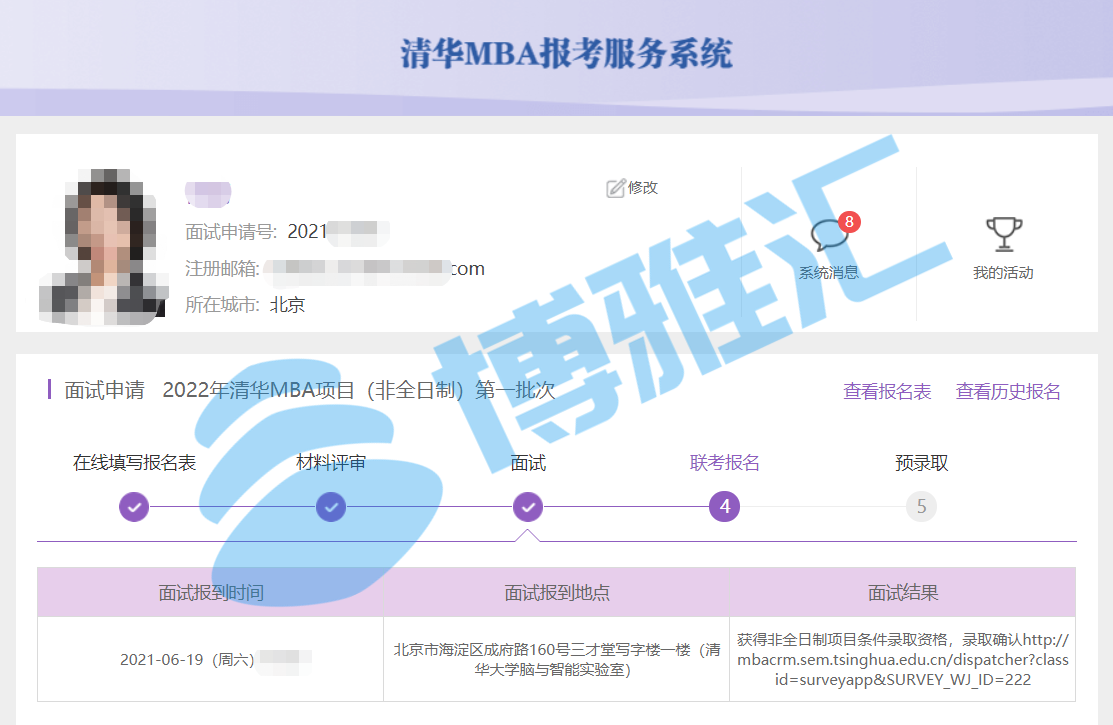Image resolution: width=1113 pixels, height=725 pixels.
Task: Click the 联考报名 step label
Action: [x=725, y=463]
